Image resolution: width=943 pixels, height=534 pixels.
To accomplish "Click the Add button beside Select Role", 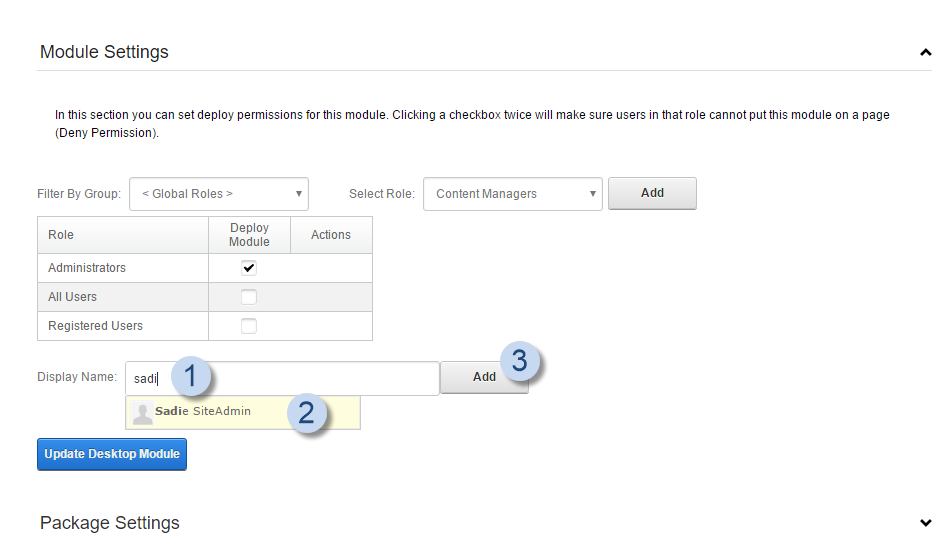I will click(652, 193).
